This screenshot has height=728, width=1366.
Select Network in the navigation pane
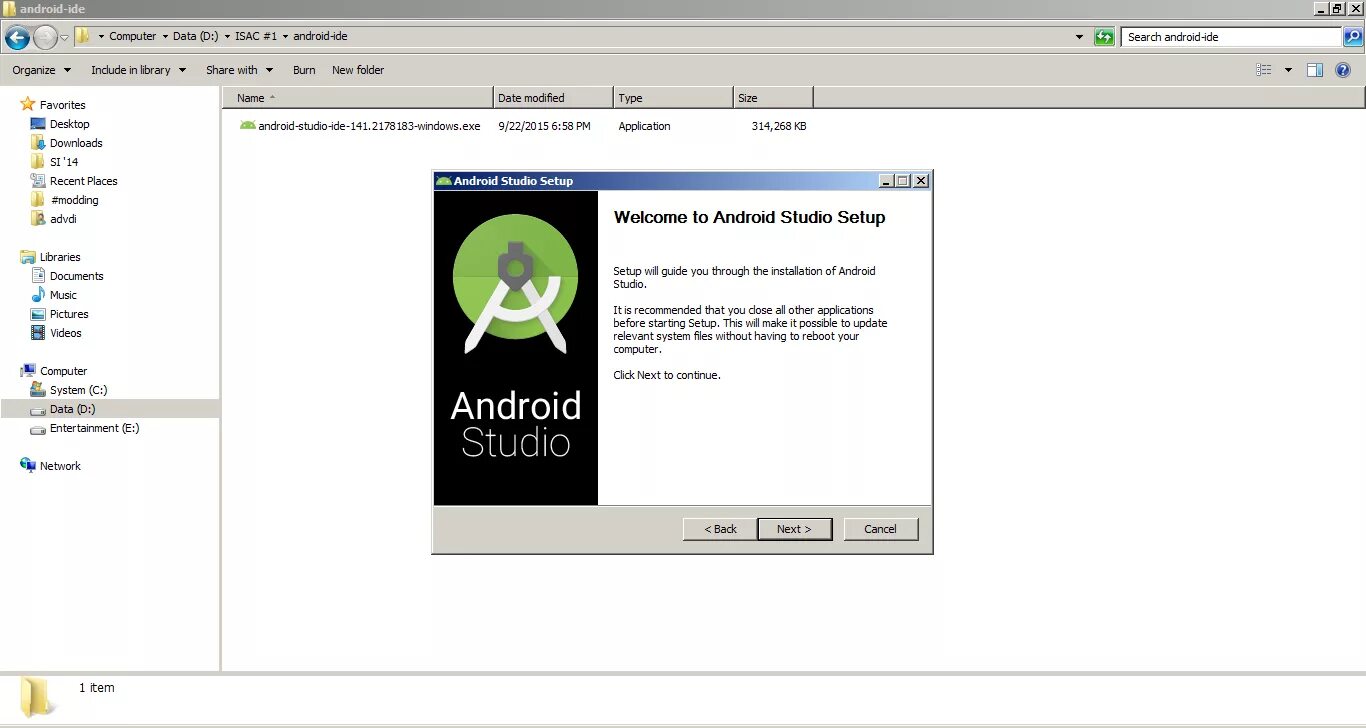[x=60, y=466]
